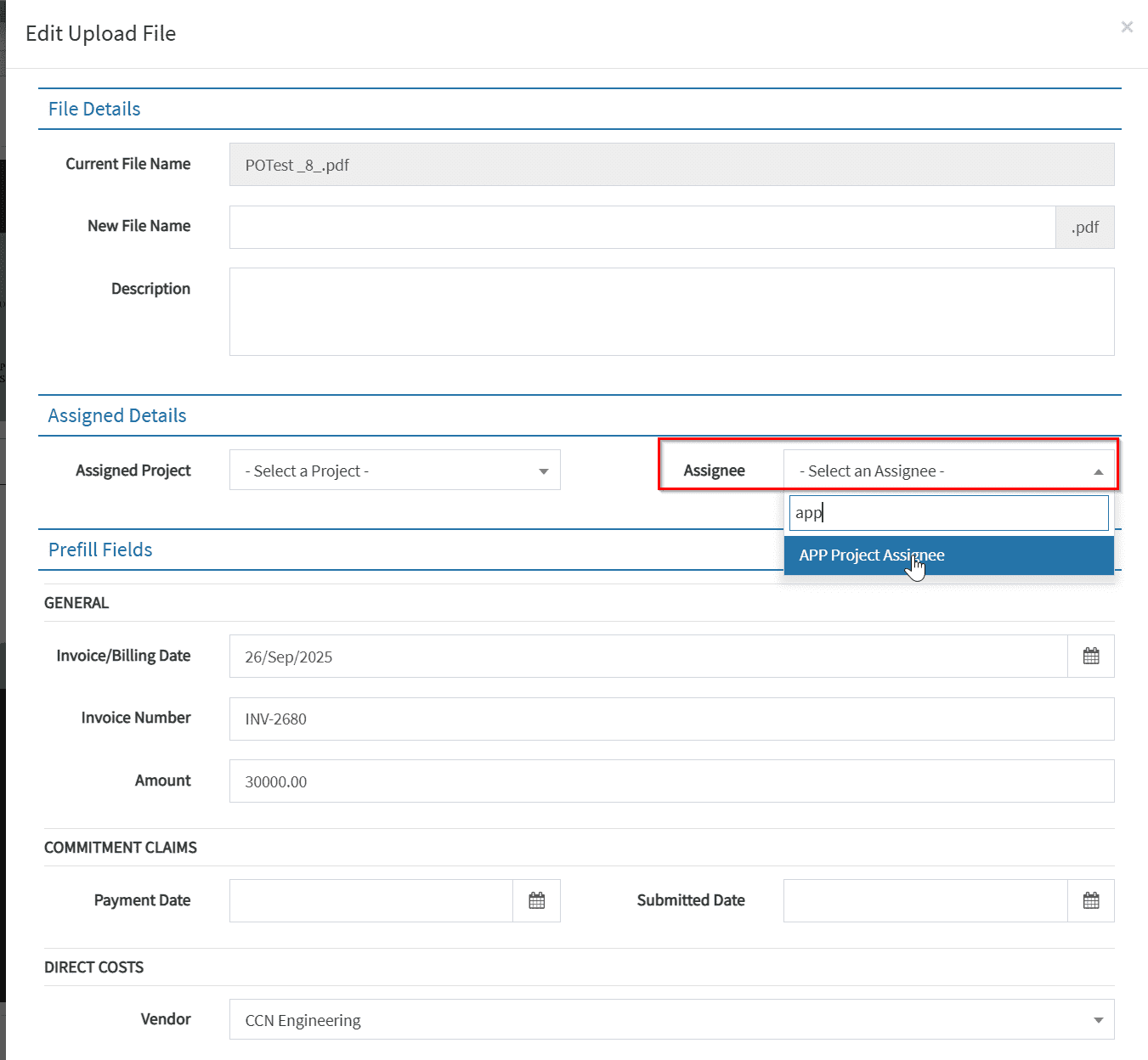Click the Invoice/Billing Date text field
Screen dimensions: 1148x1060
[648, 657]
